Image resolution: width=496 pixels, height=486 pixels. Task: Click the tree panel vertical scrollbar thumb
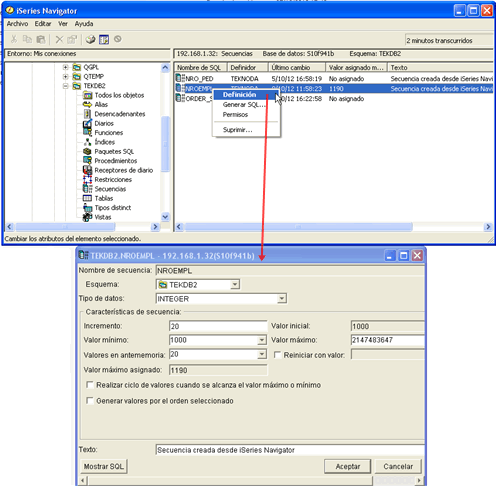[165, 144]
